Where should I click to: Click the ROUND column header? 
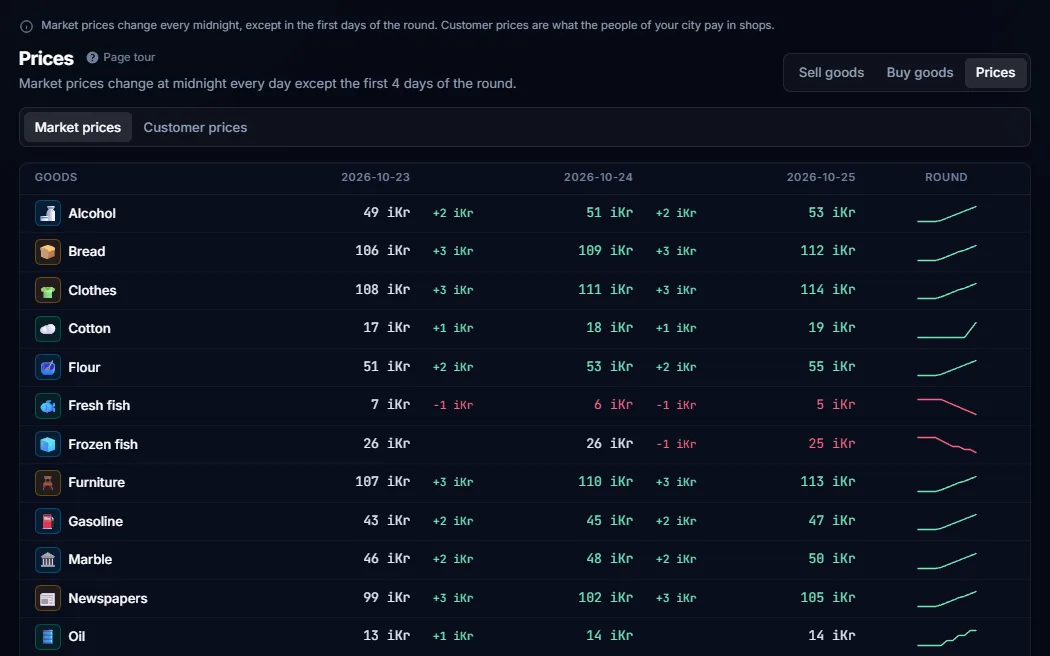pos(946,177)
